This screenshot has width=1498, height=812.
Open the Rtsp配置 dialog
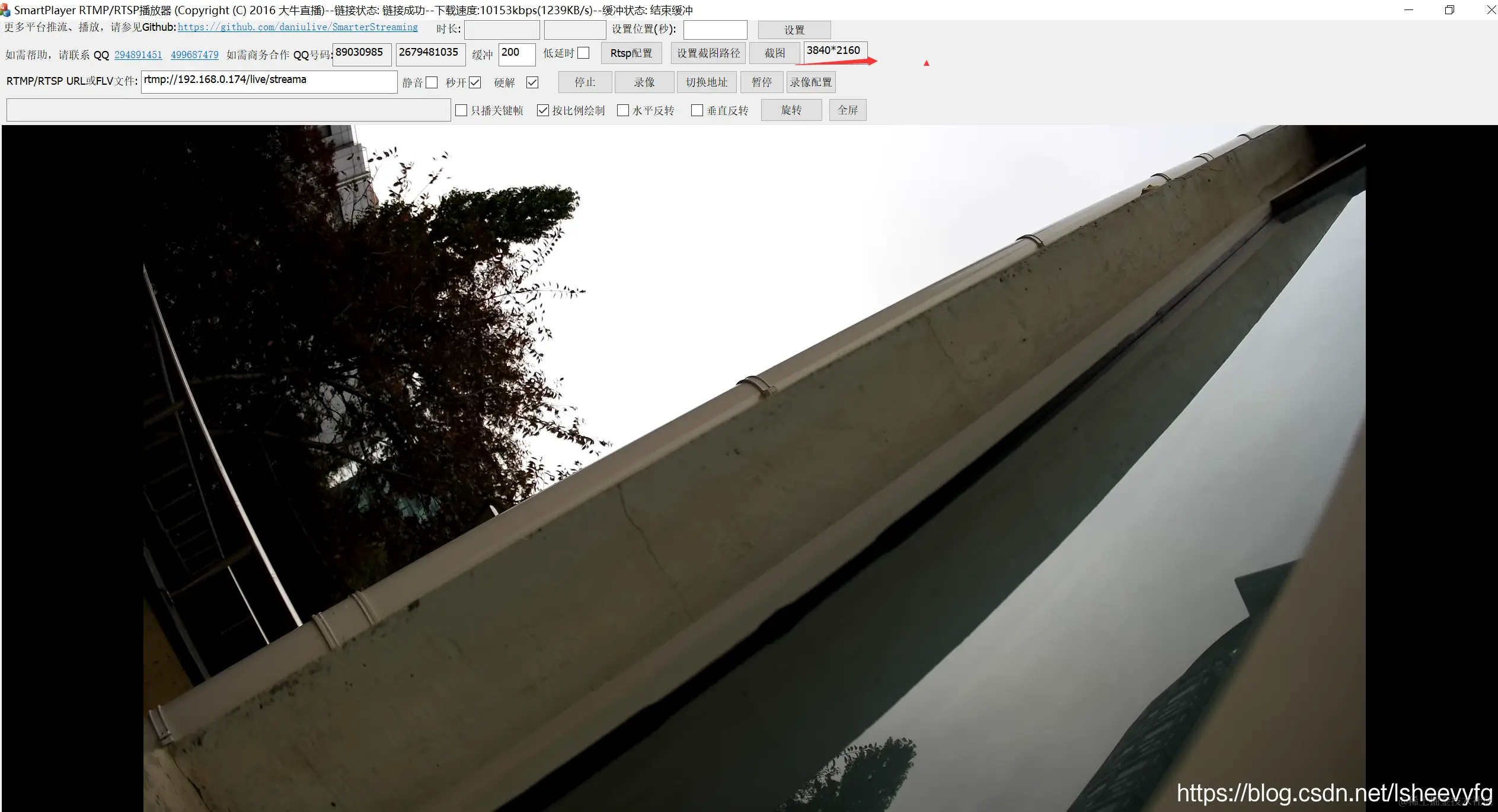[x=631, y=53]
